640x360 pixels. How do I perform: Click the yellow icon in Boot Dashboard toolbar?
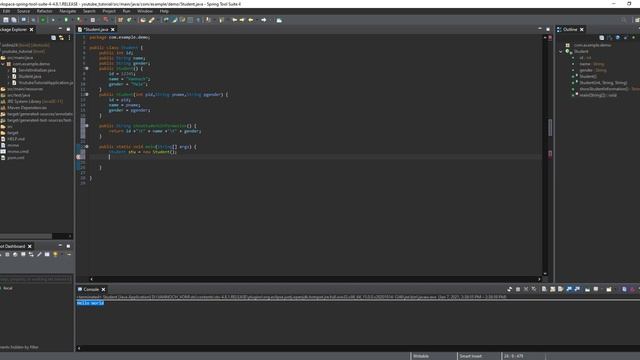coord(55,254)
